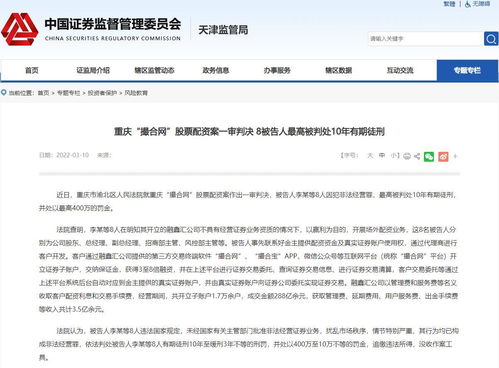This screenshot has width=499, height=368.
Task: Click CHINA SECURITIES REGULATORY COMMISSION text
Action: coord(113,38)
